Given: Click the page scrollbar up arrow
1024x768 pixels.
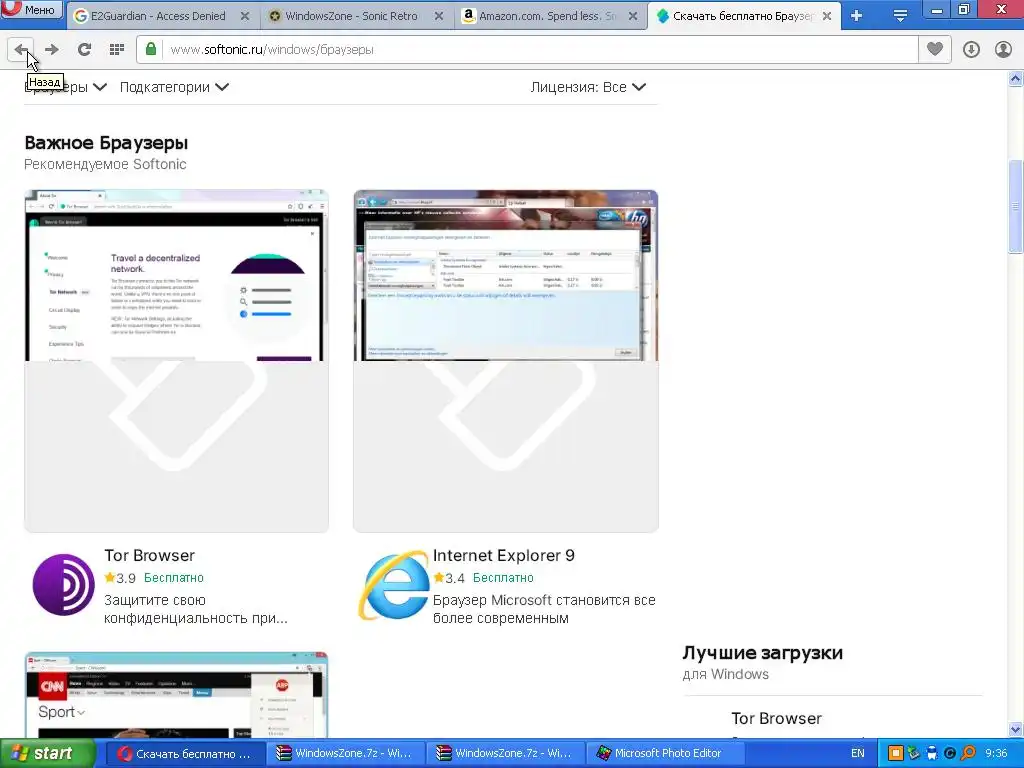Looking at the screenshot, I should (x=1016, y=79).
